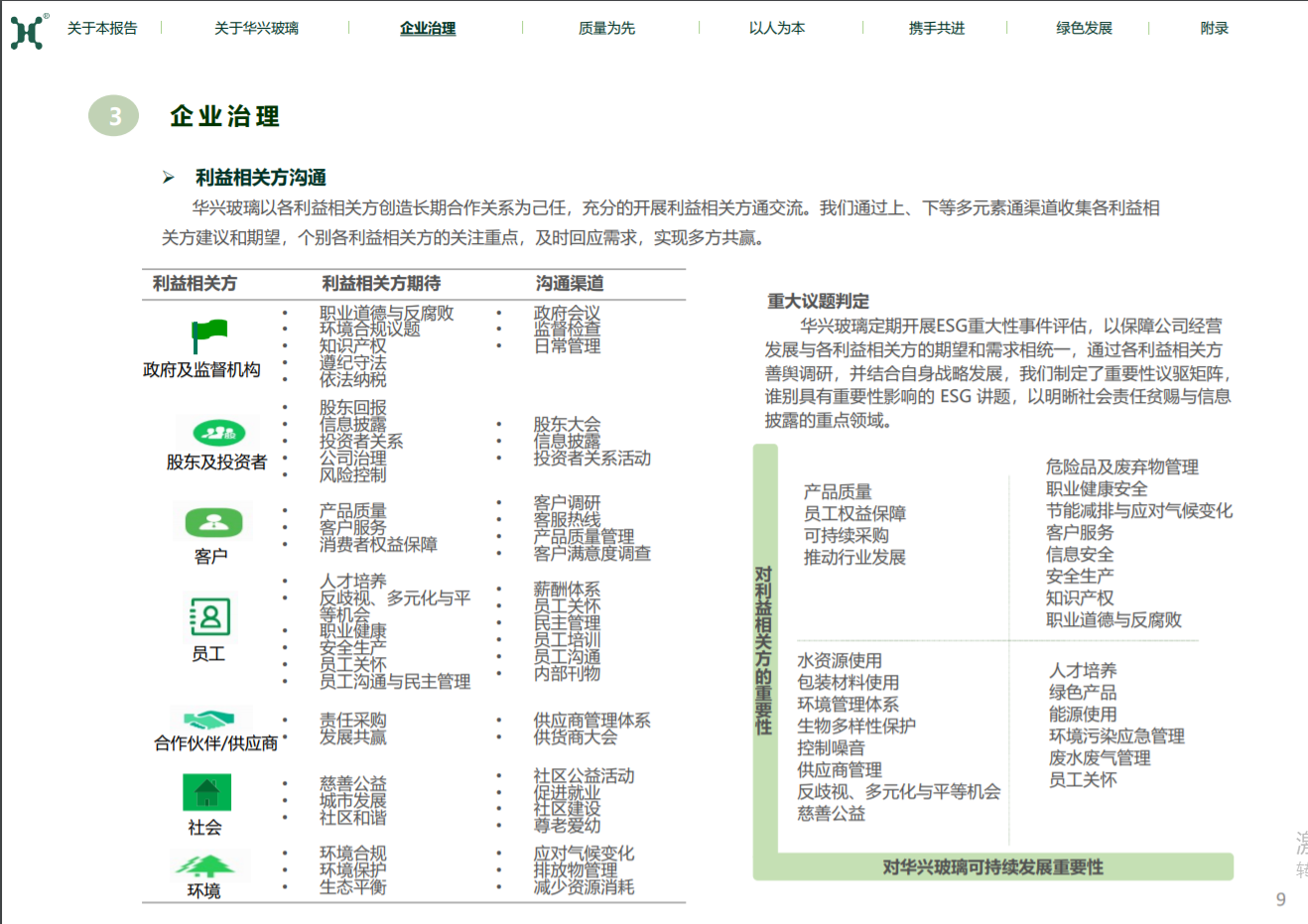Select the 客户调研 entry
The width and height of the screenshot is (1308, 924).
click(567, 503)
